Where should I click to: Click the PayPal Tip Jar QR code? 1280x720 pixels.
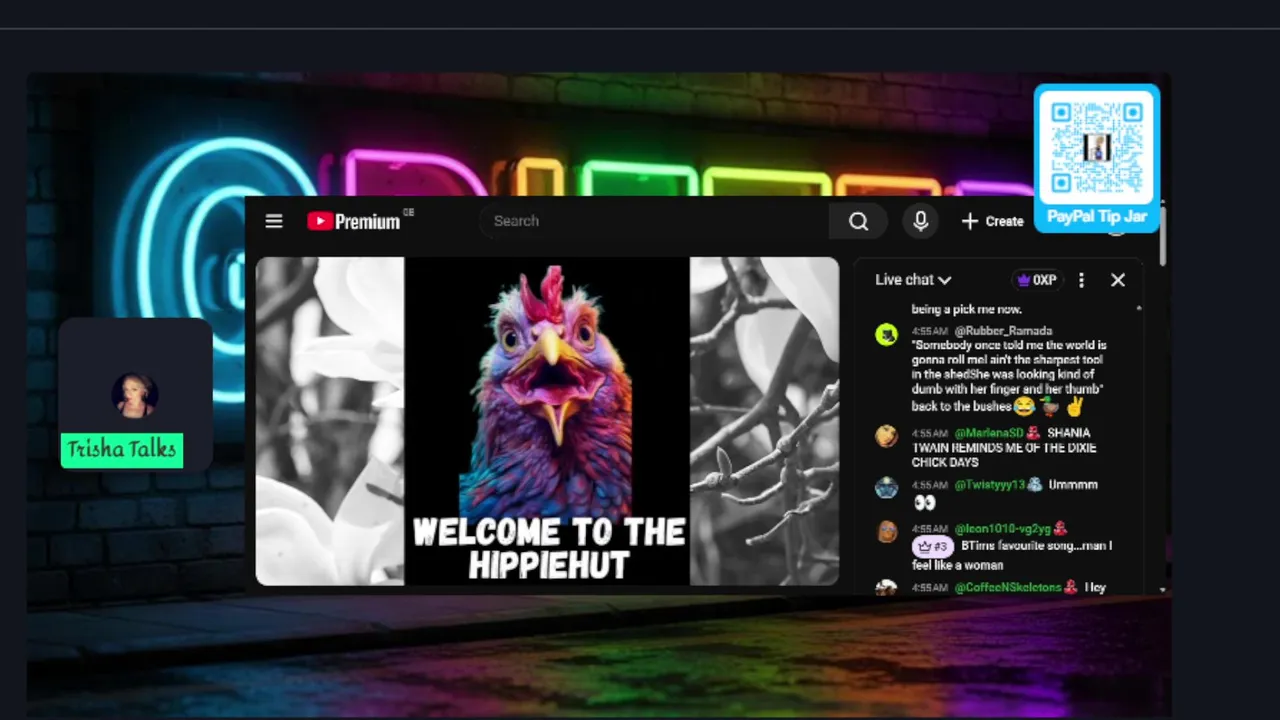coord(1097,148)
